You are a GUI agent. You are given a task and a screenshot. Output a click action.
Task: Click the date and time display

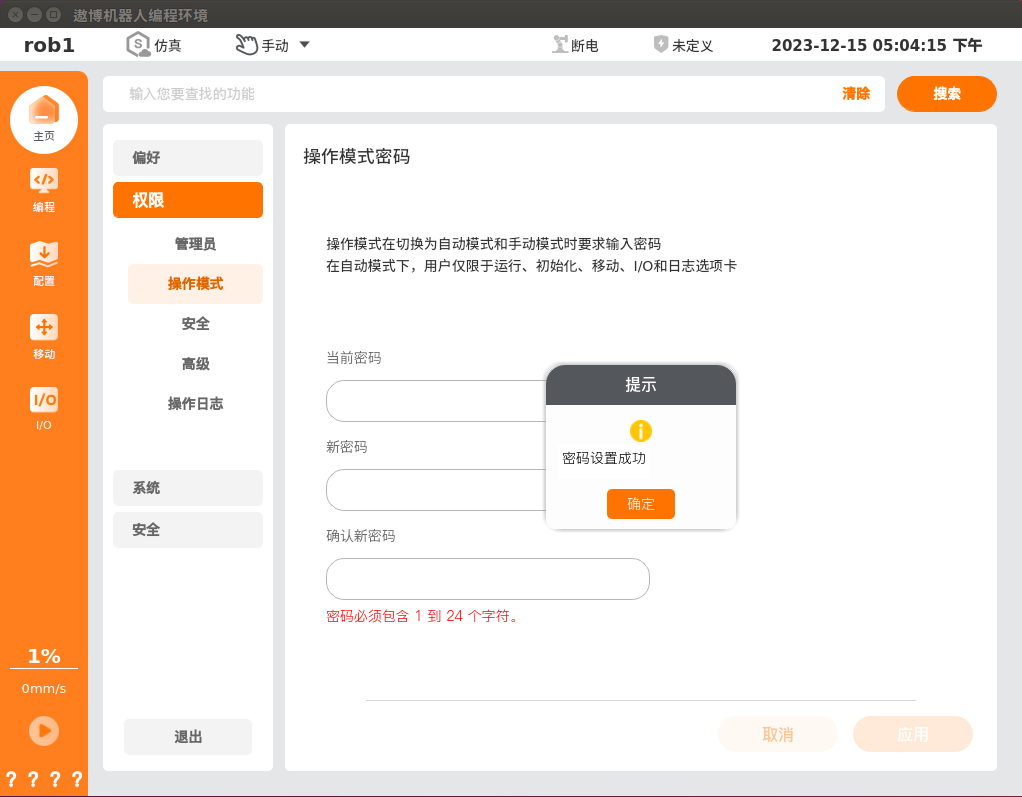coord(877,45)
